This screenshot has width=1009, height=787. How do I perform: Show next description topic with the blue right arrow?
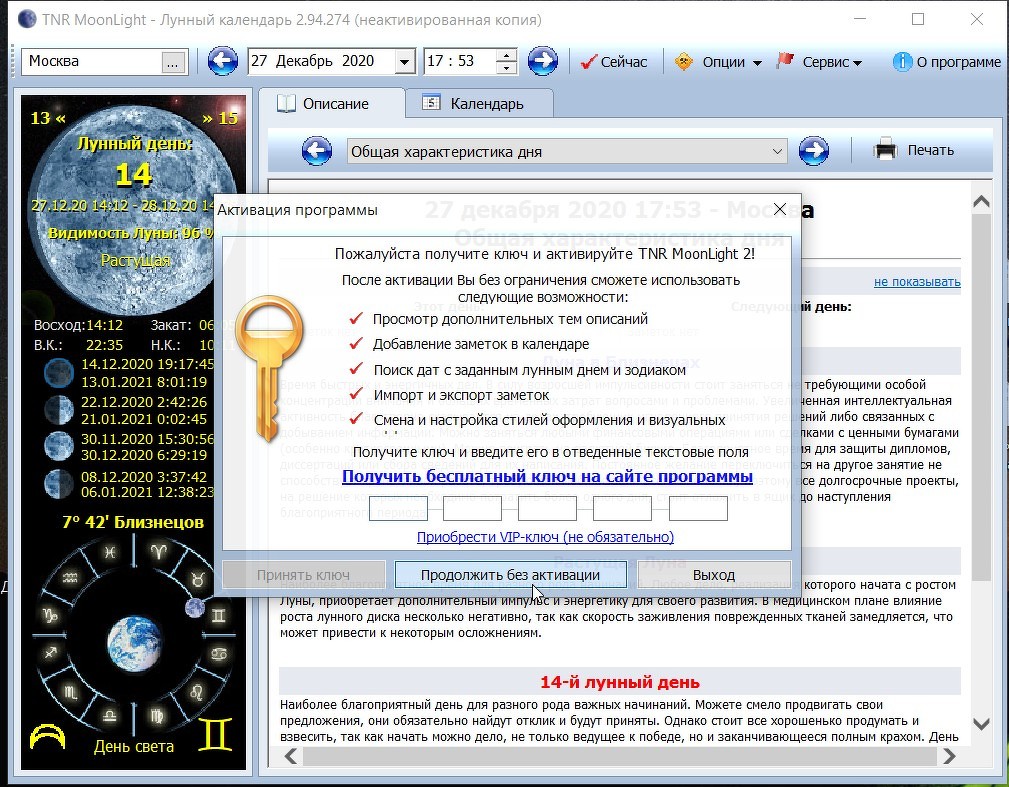coord(814,151)
